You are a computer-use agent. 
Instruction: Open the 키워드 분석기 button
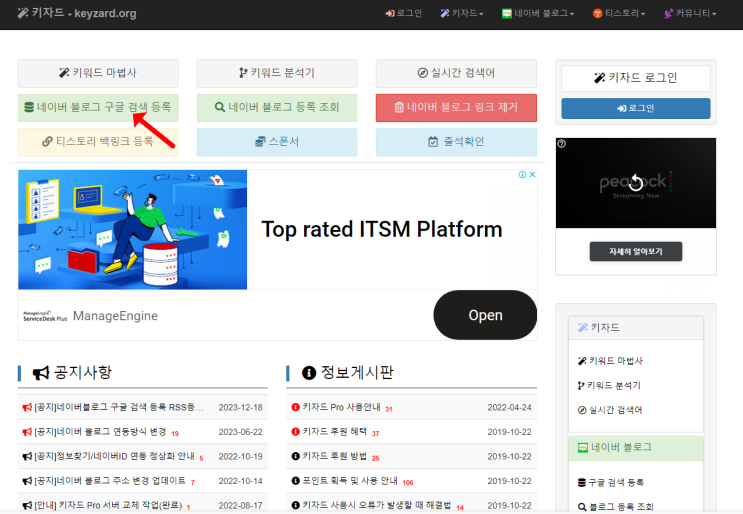pos(277,73)
